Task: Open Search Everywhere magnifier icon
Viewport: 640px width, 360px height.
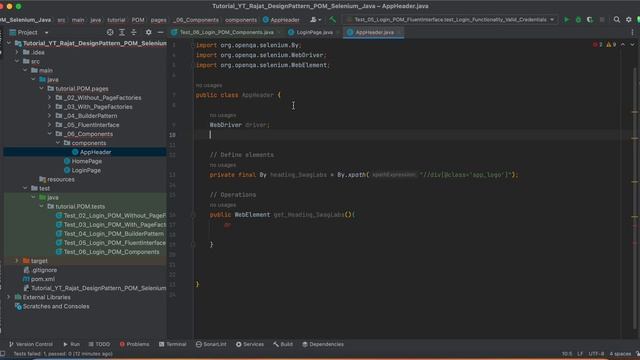Action: [617, 20]
